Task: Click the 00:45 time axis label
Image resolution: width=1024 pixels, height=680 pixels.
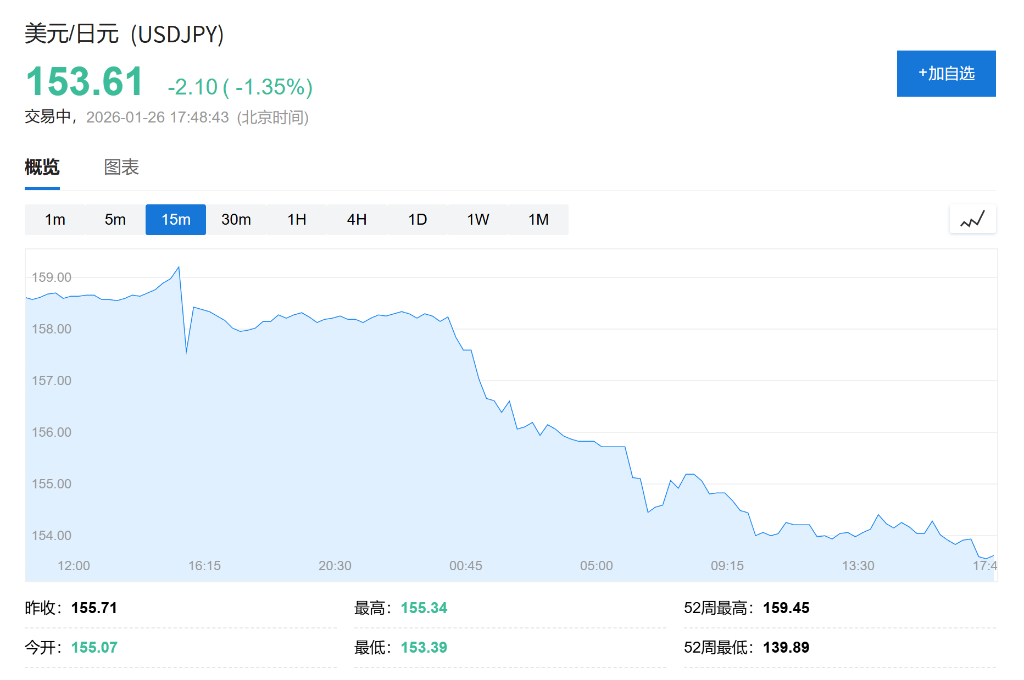Action: (465, 565)
